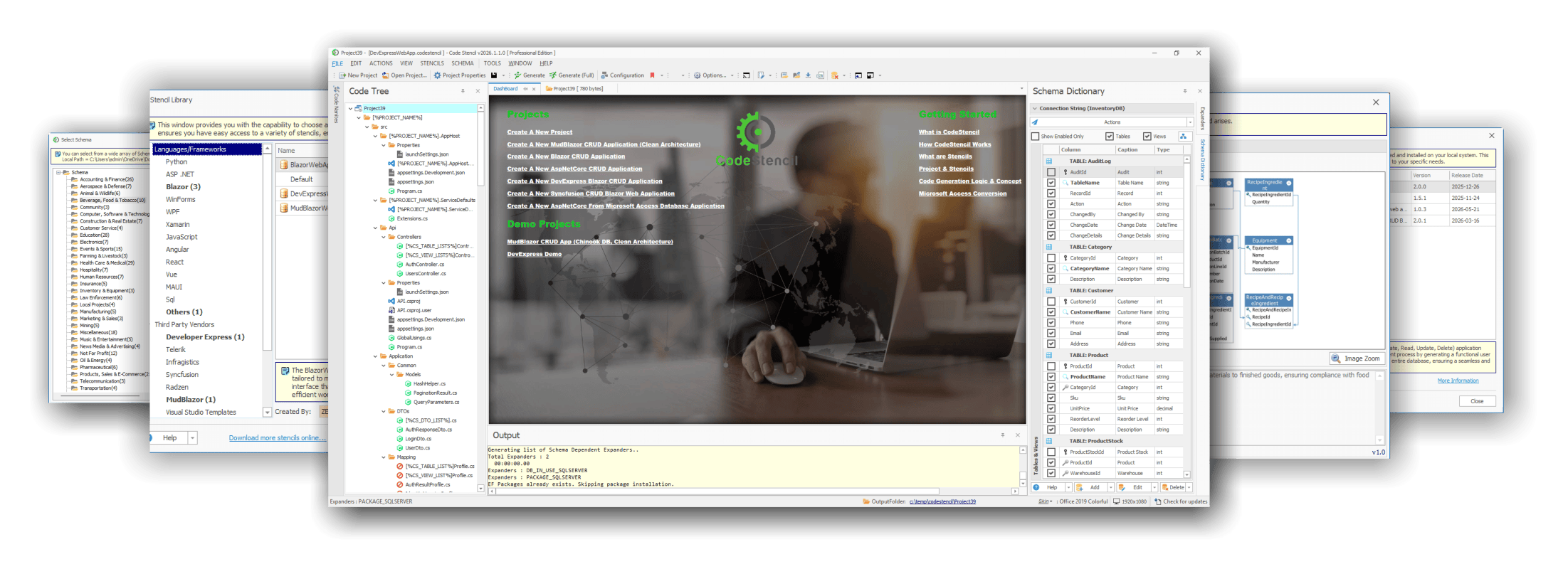Collapse the Application folder node
This screenshot has width=1568, height=569.
pos(376,356)
